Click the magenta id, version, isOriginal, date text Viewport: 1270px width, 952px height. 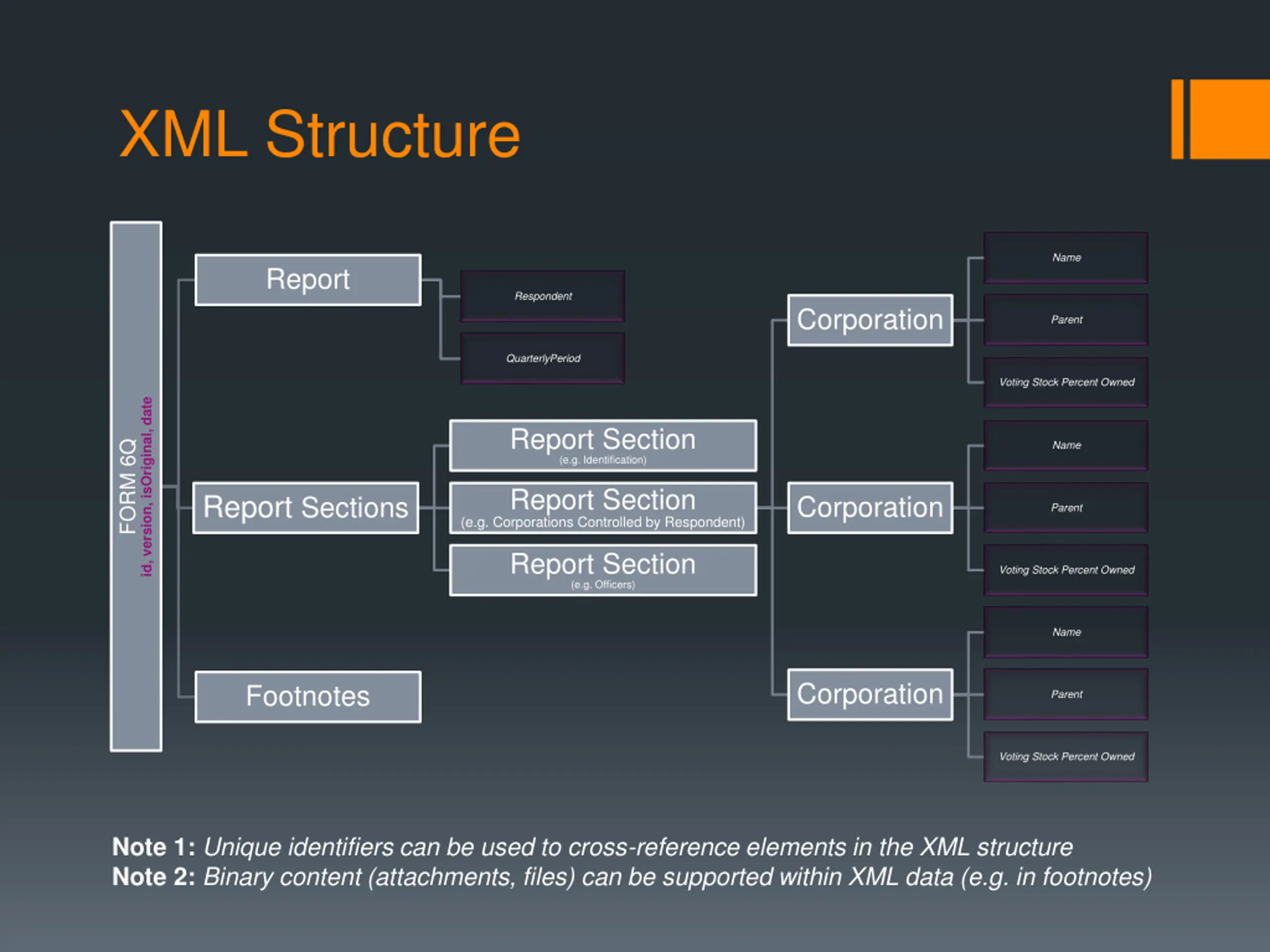pos(147,486)
